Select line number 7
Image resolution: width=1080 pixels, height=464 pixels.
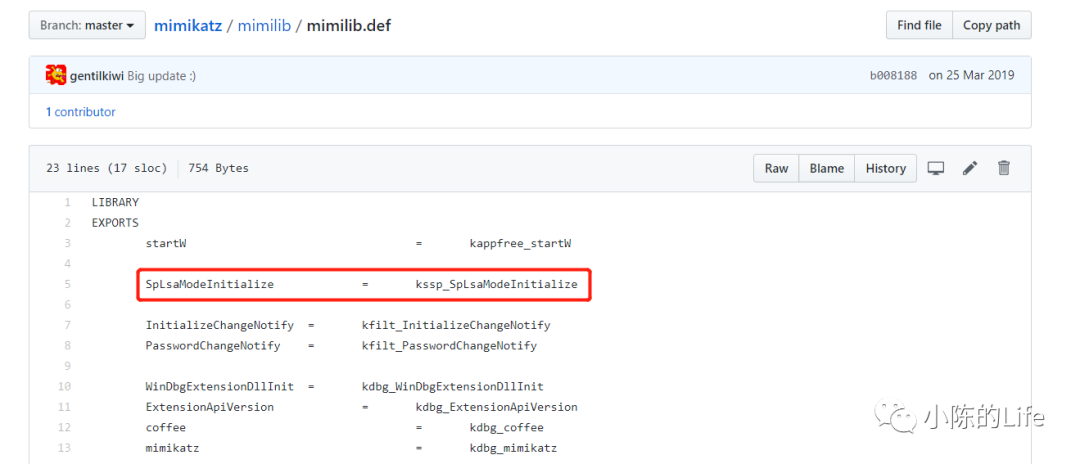(x=68, y=325)
